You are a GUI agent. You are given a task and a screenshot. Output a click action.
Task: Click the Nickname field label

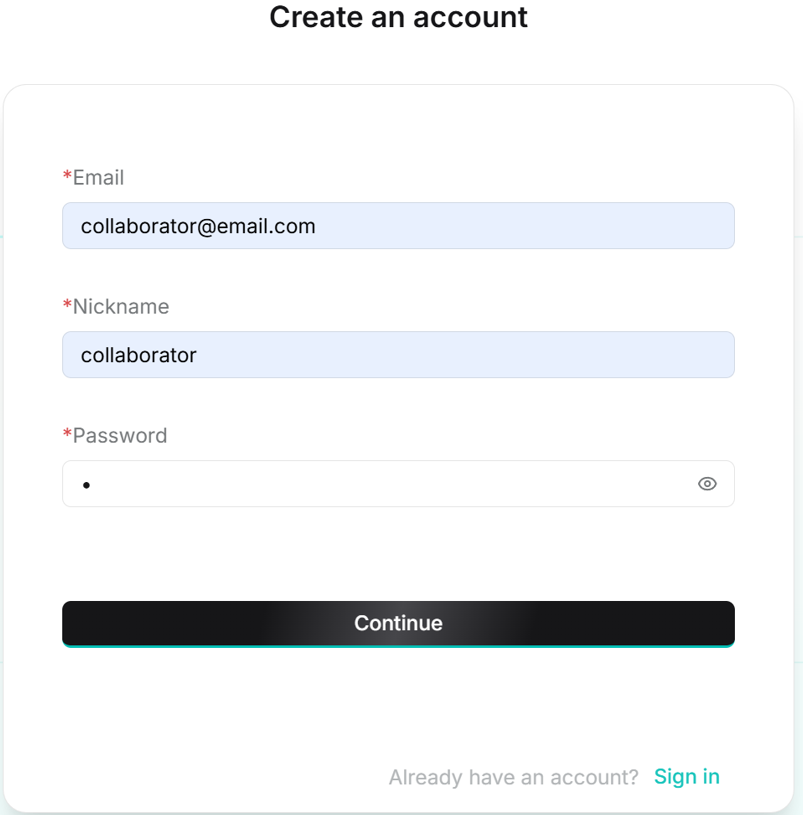click(x=121, y=307)
